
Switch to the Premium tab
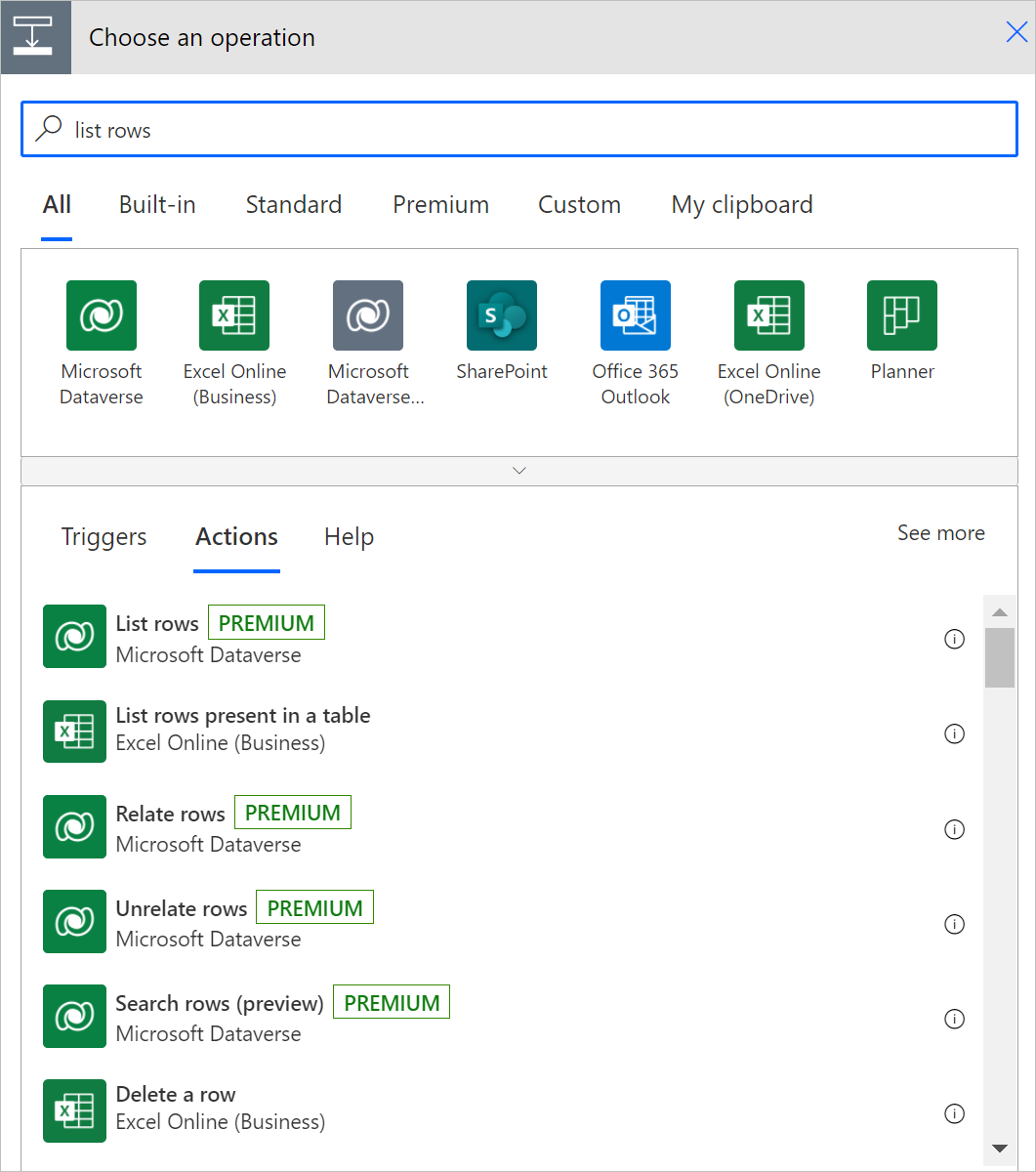pyautogui.click(x=440, y=205)
